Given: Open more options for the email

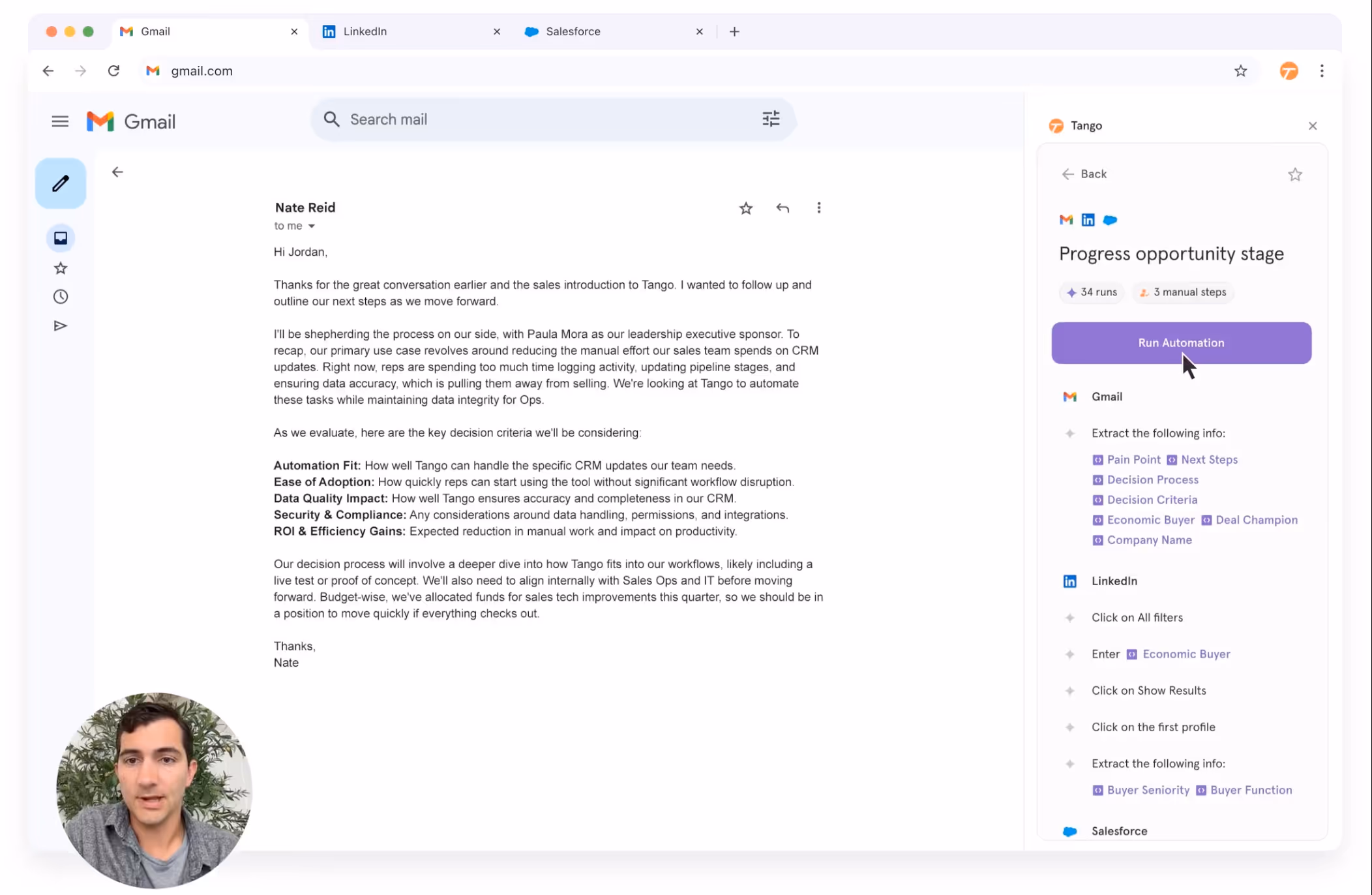Looking at the screenshot, I should pyautogui.click(x=819, y=208).
